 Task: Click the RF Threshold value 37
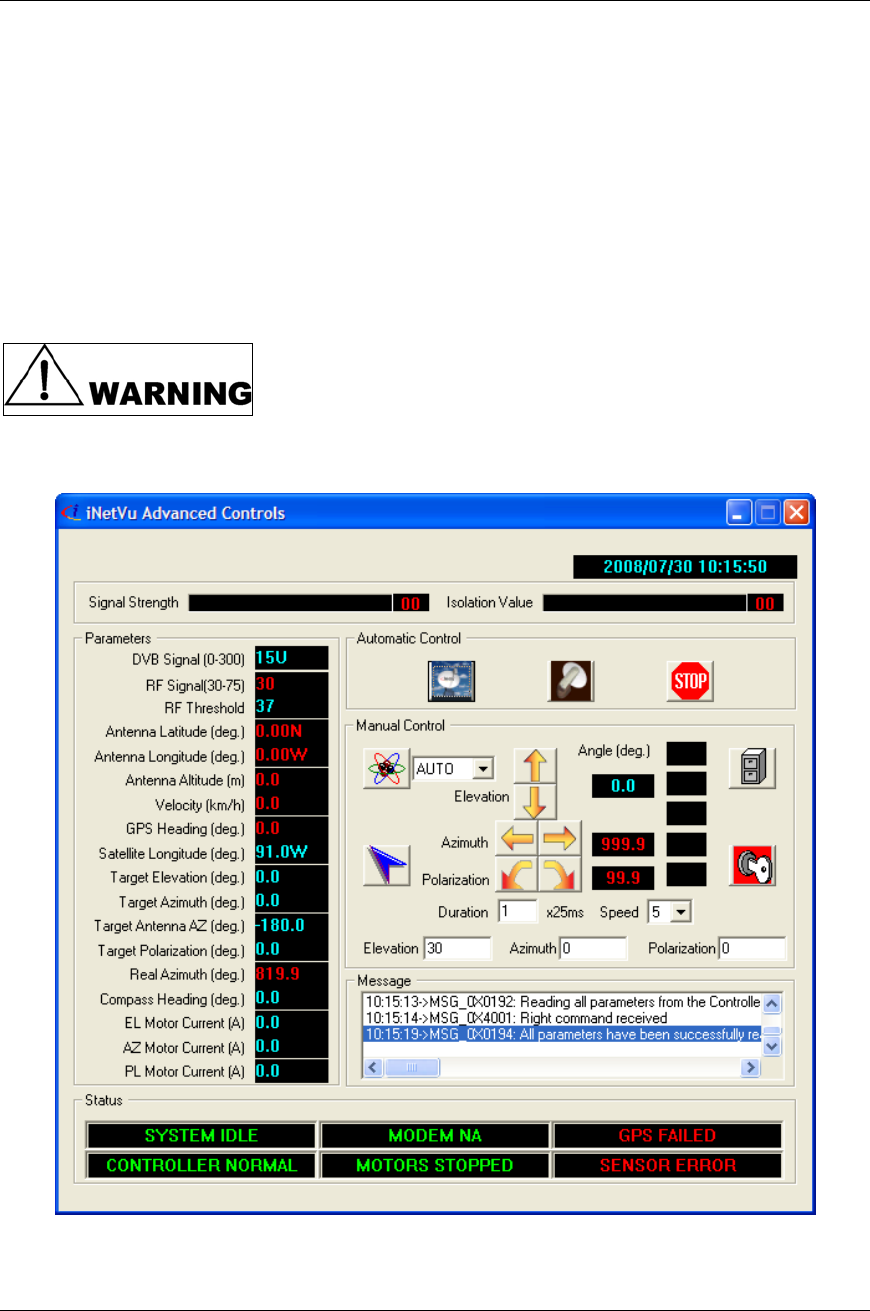tap(291, 707)
